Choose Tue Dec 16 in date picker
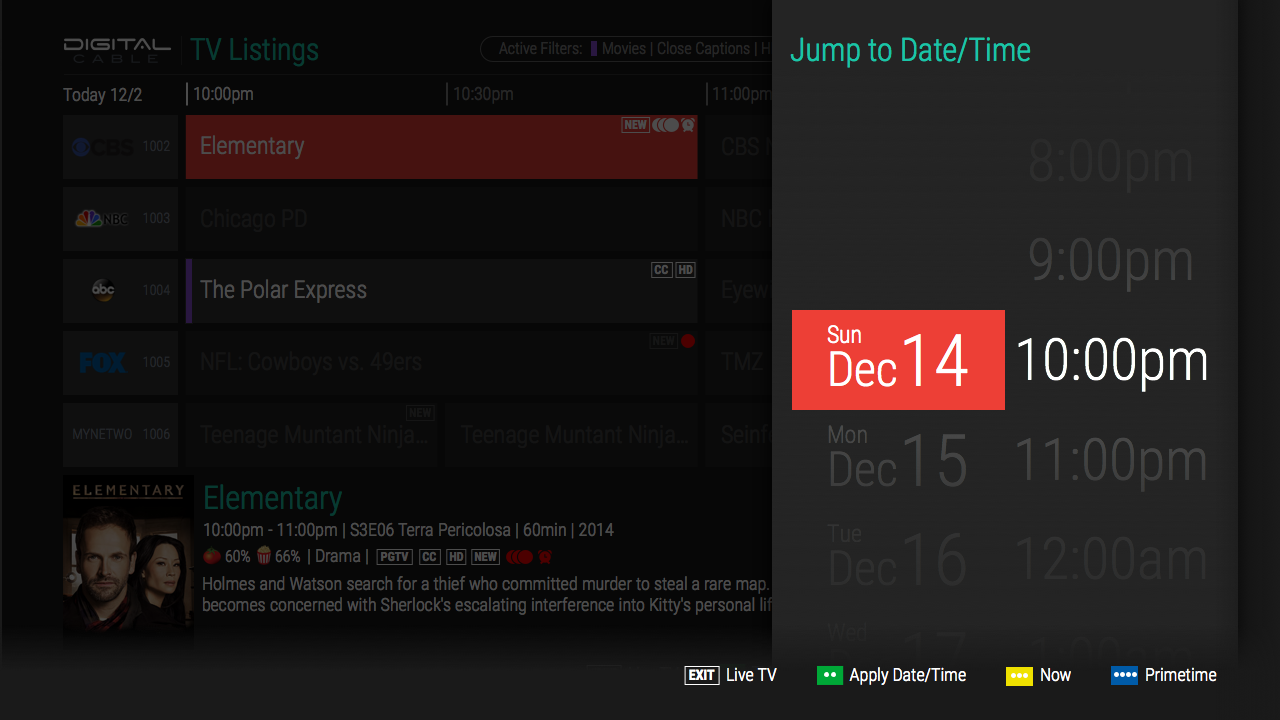The height and width of the screenshot is (720, 1280). point(898,558)
